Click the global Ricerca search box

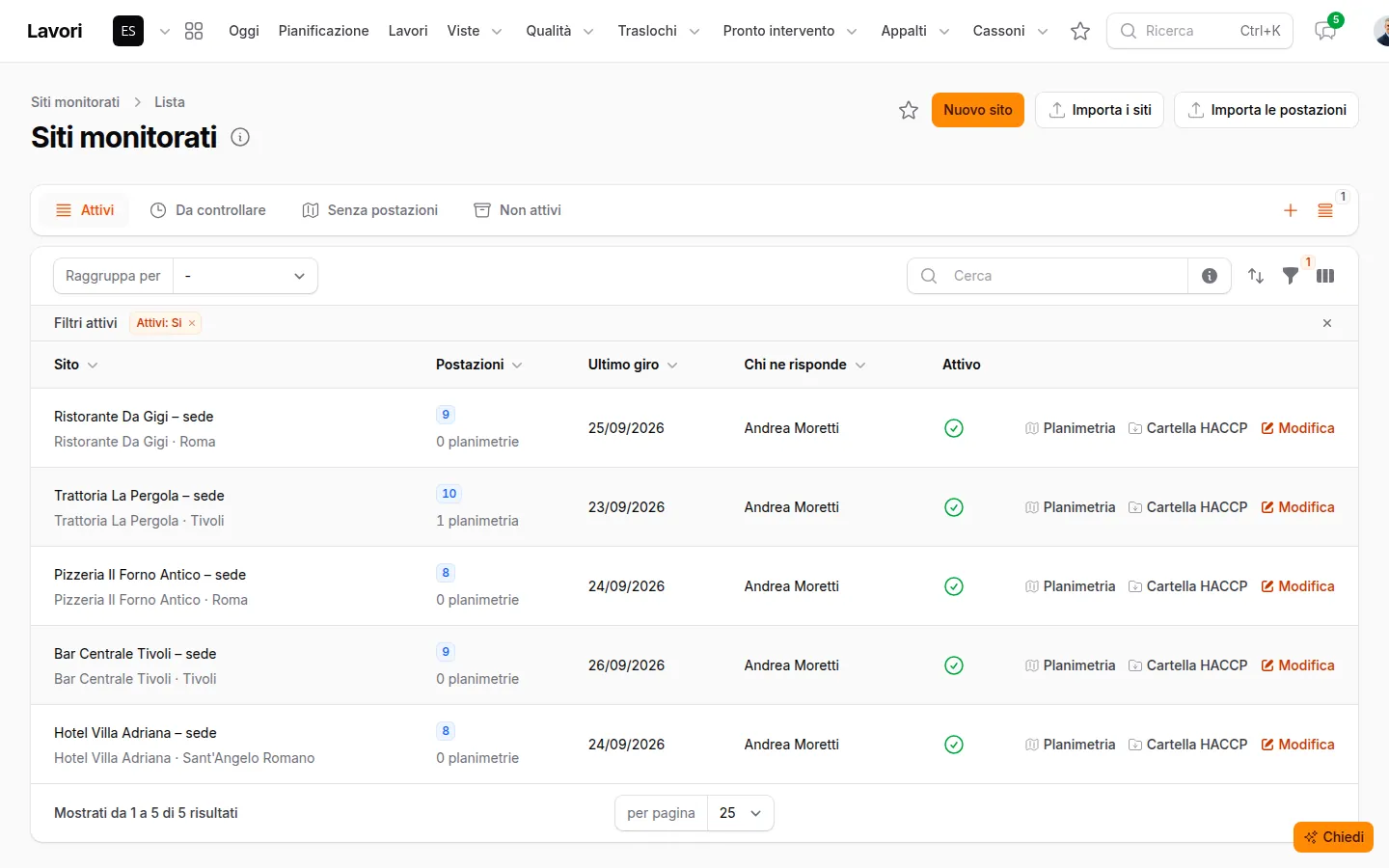[x=1200, y=31]
